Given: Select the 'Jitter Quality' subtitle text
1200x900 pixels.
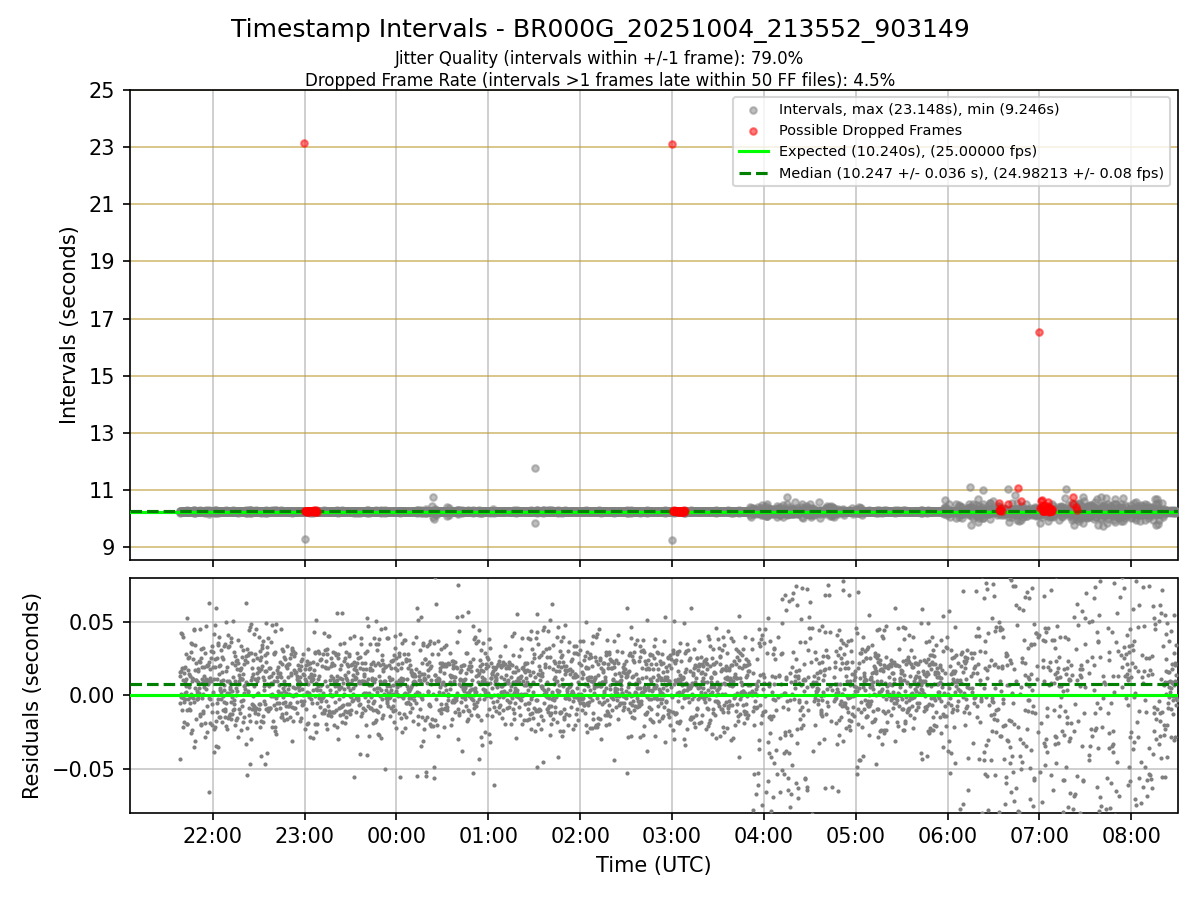Looking at the screenshot, I should pyautogui.click(x=599, y=58).
